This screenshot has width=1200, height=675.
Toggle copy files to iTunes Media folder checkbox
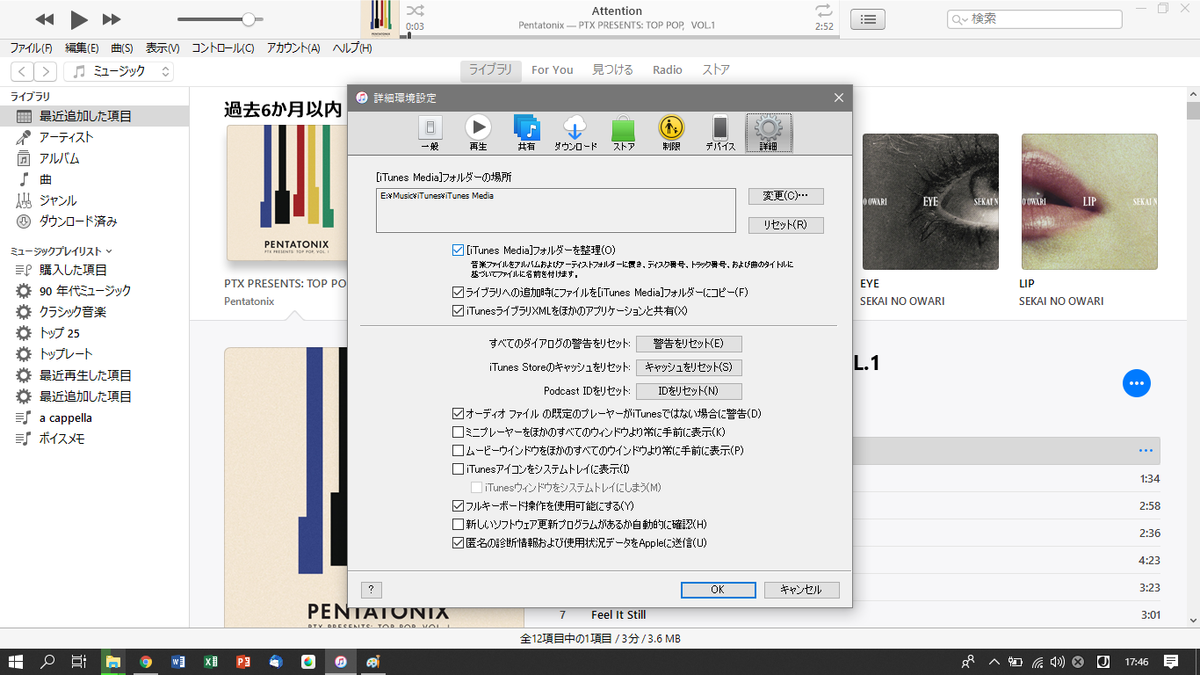[x=458, y=293]
